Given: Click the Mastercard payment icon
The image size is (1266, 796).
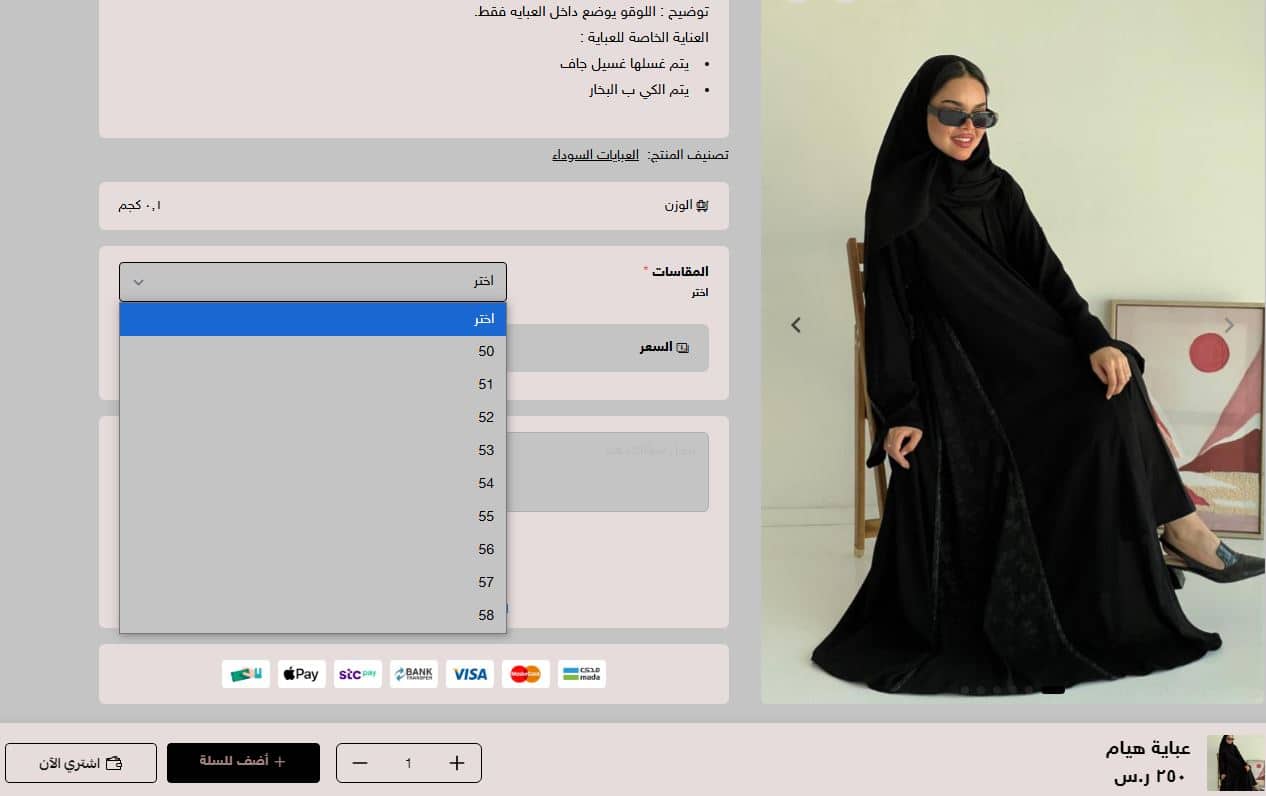Looking at the screenshot, I should (x=526, y=674).
